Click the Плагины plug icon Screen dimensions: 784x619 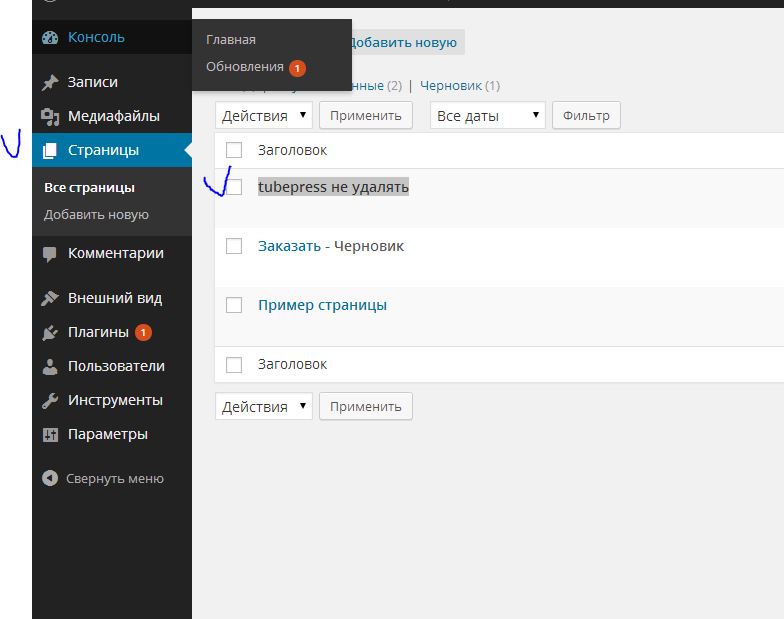pyautogui.click(x=50, y=332)
